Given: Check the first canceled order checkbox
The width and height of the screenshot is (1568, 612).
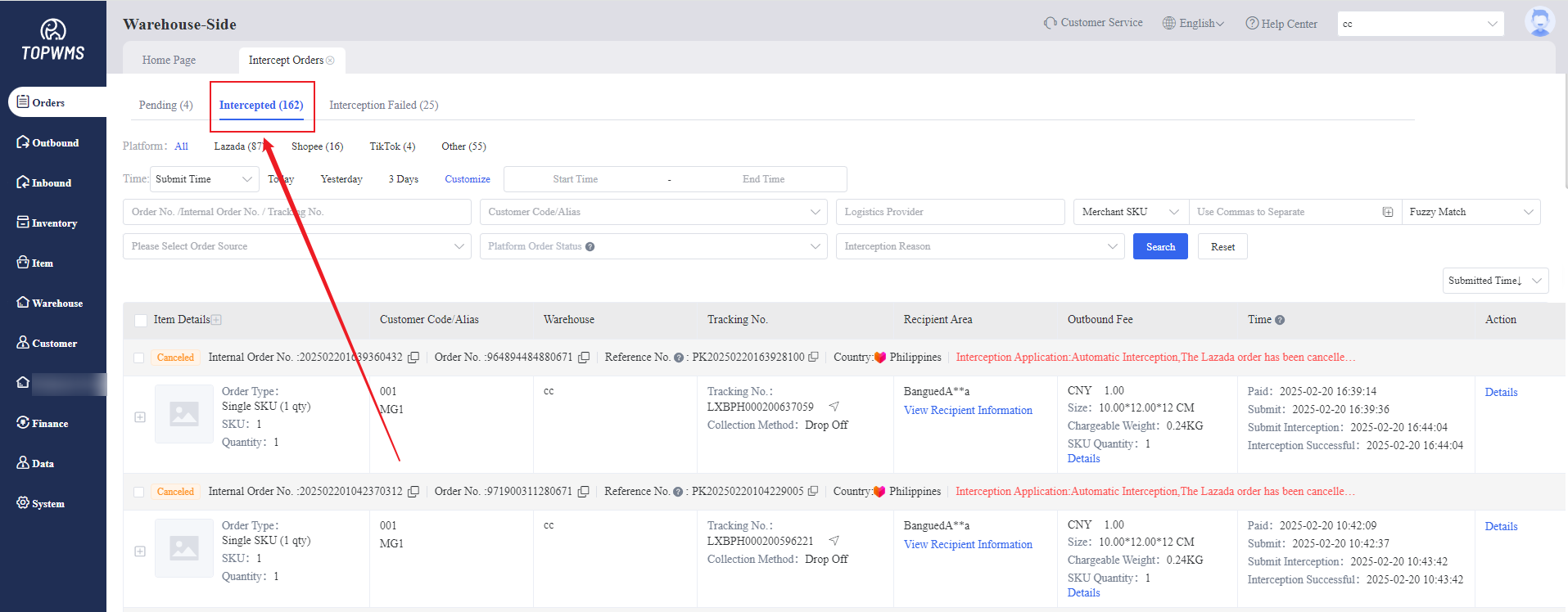Looking at the screenshot, I should pyautogui.click(x=138, y=358).
